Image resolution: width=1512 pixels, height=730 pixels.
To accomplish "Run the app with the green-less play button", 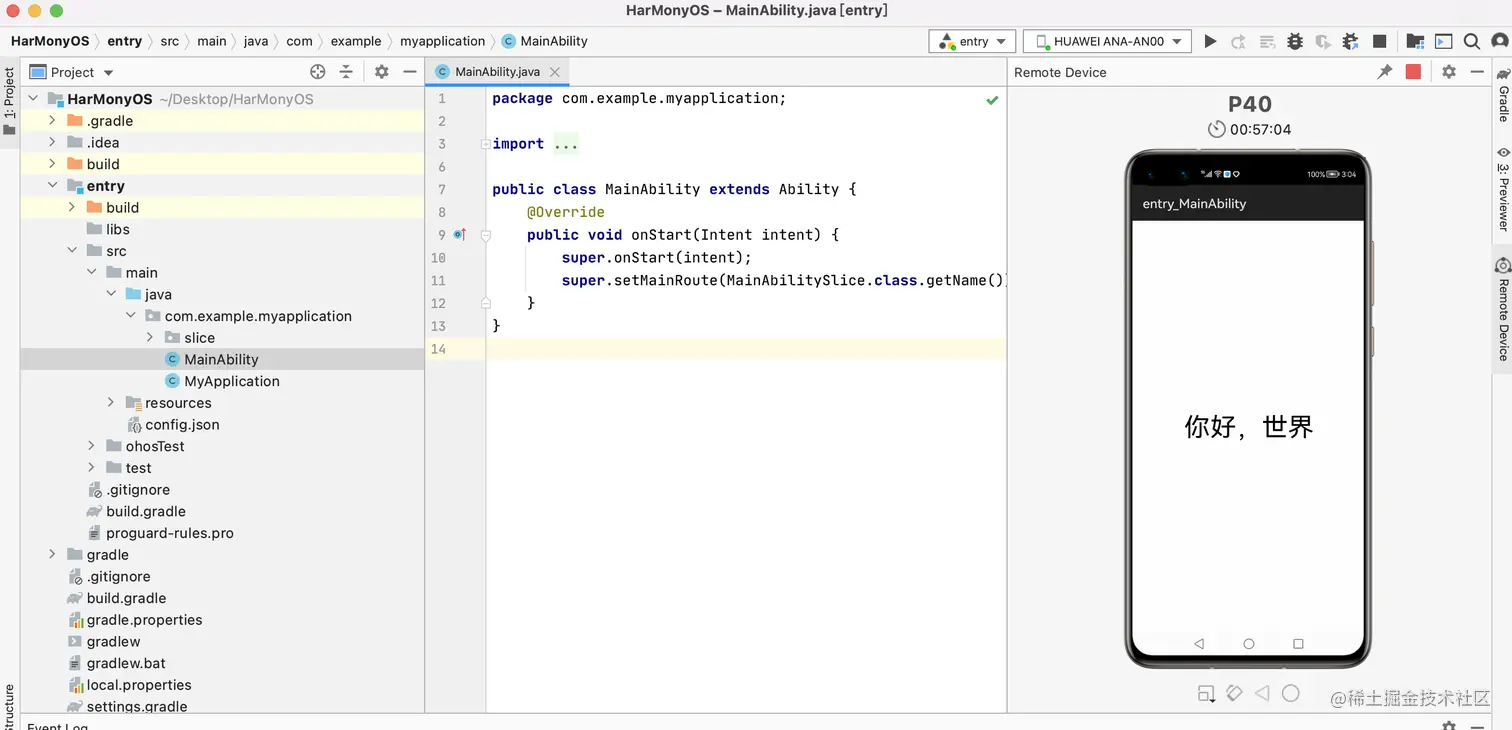I will pos(1210,41).
